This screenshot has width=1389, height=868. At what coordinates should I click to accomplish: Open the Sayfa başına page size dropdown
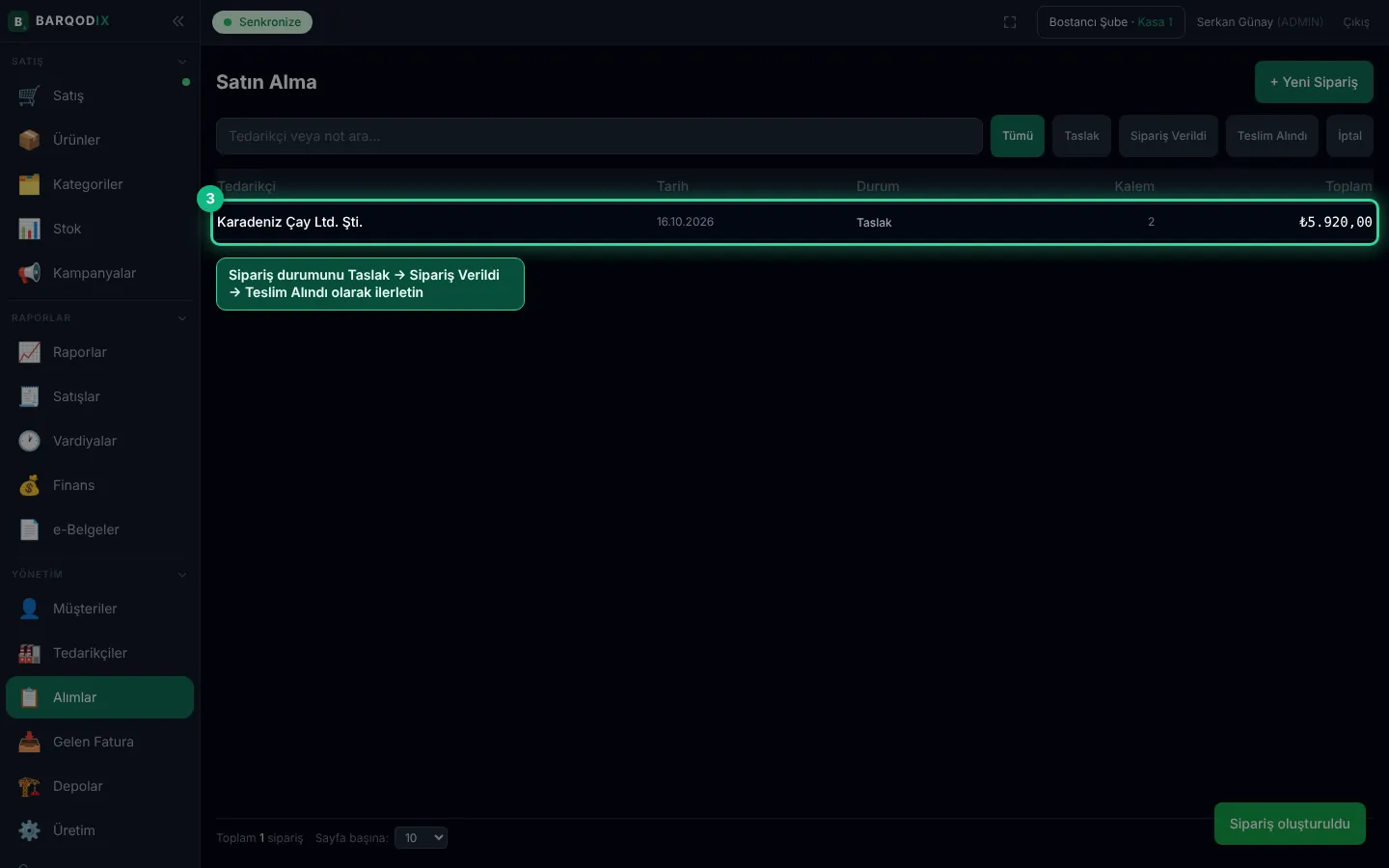tap(422, 838)
